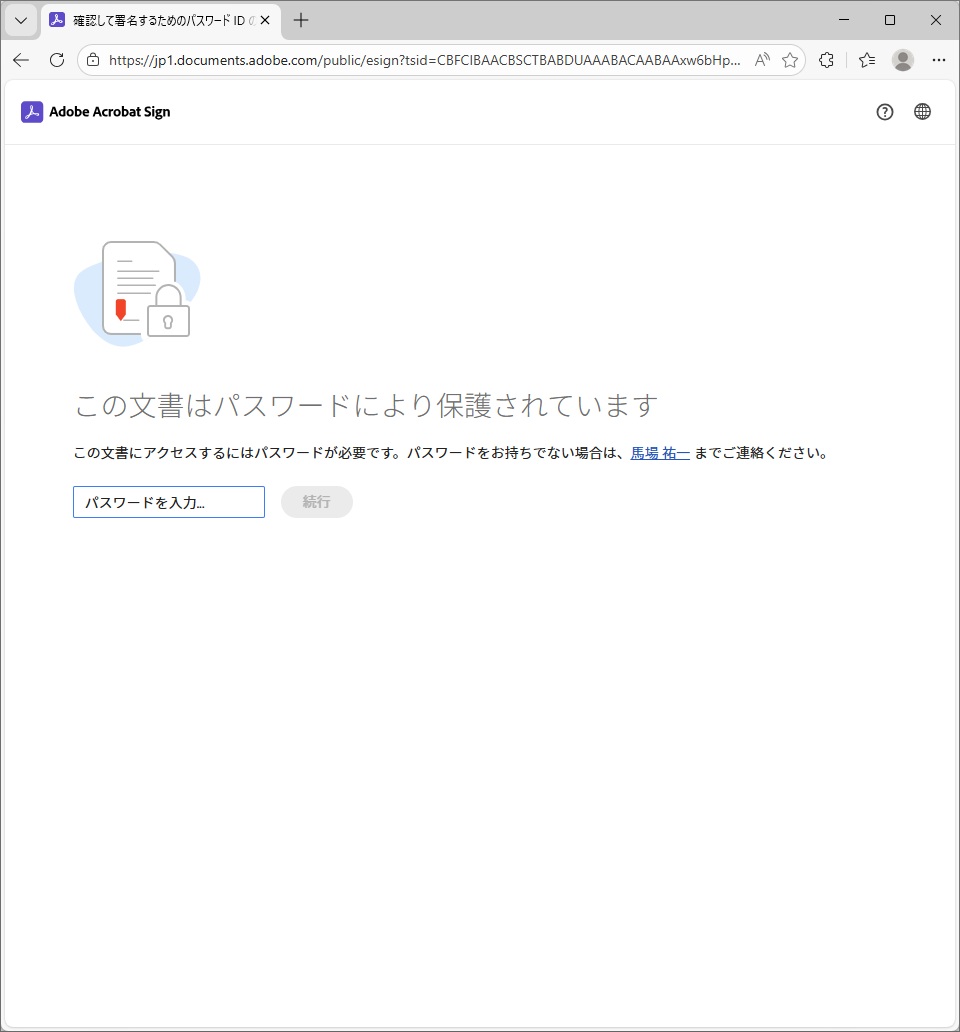View site information via the lock icon
Screen dimensions: 960x1032
point(93,60)
